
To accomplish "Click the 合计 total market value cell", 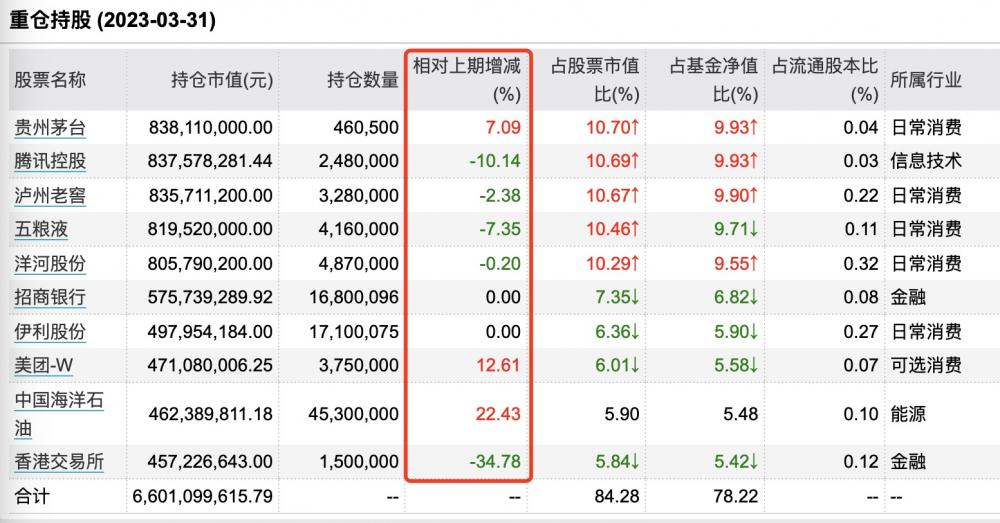I will [x=203, y=496].
